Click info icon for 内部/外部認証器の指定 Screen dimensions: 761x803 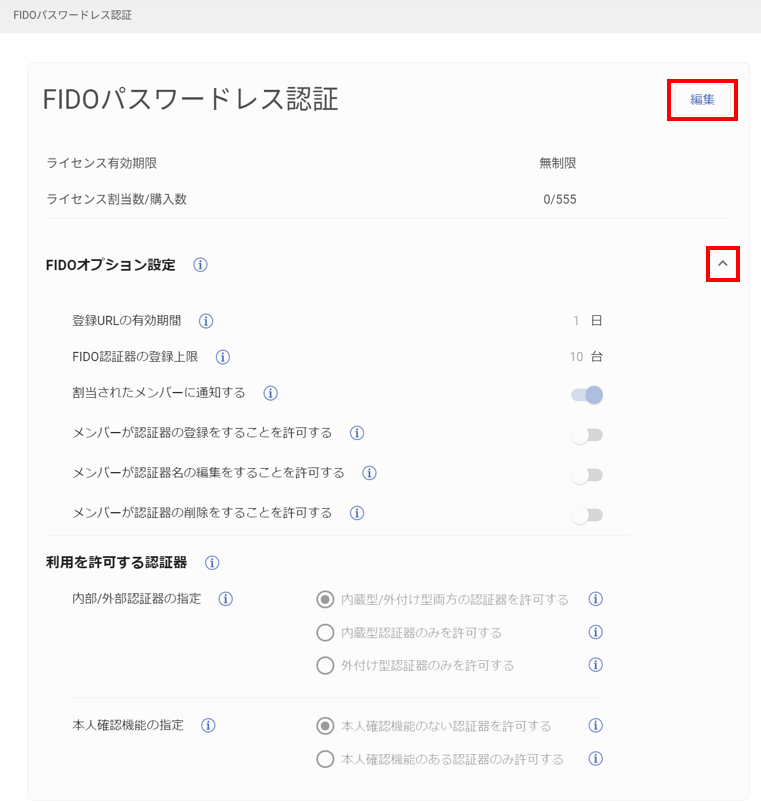(226, 599)
